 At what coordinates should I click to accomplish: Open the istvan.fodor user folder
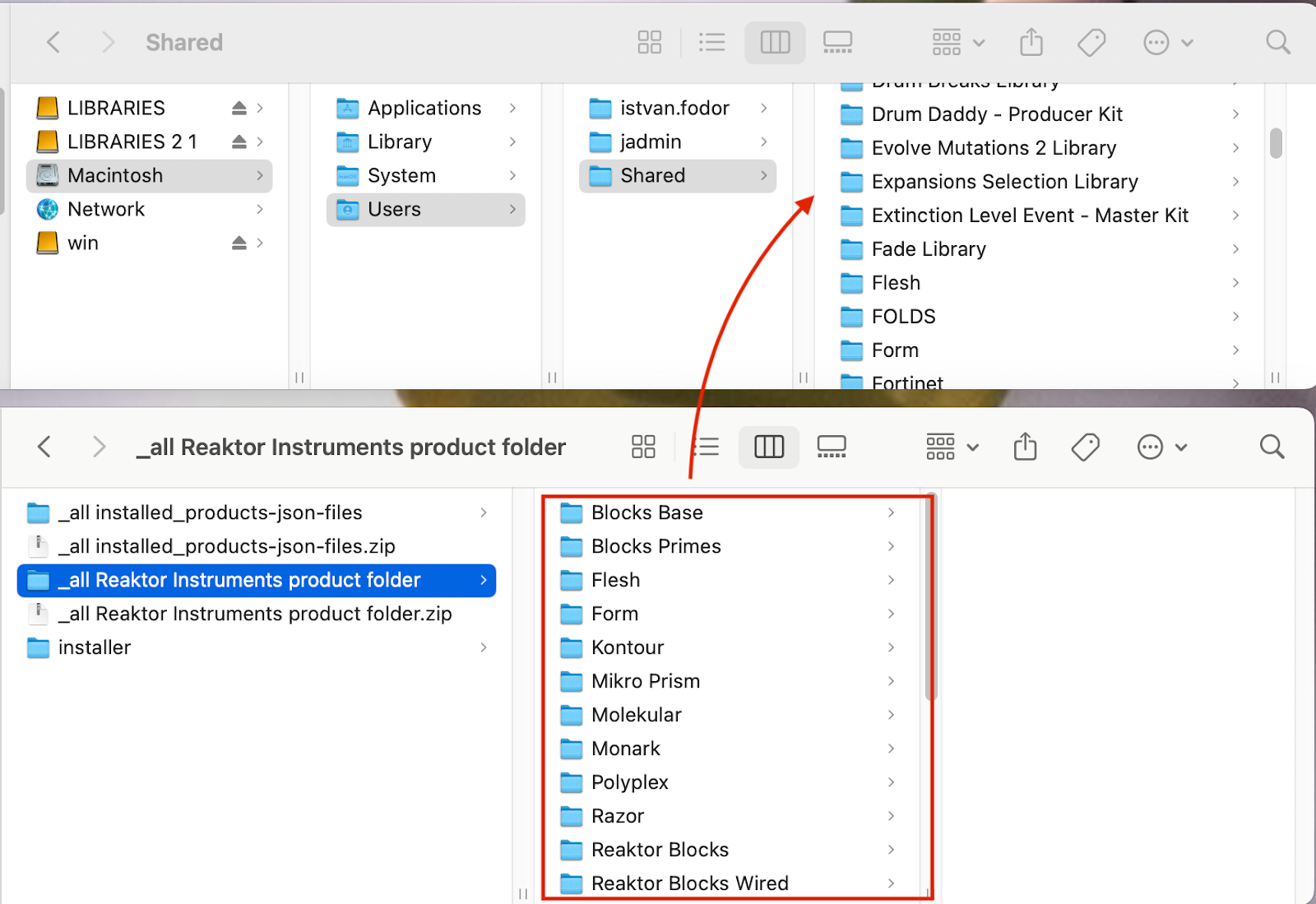[678, 108]
